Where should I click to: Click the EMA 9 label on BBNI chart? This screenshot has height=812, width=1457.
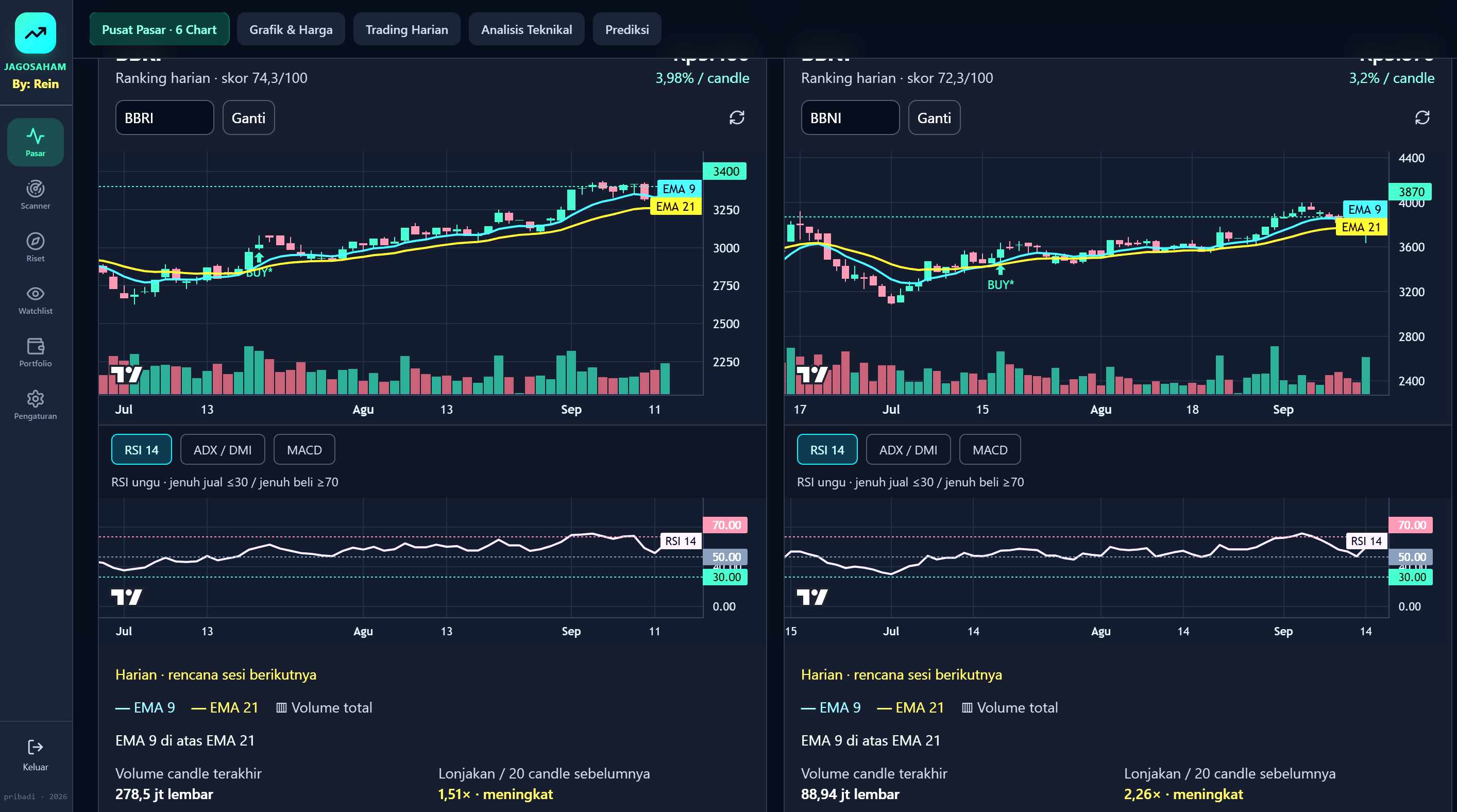pyautogui.click(x=1364, y=209)
